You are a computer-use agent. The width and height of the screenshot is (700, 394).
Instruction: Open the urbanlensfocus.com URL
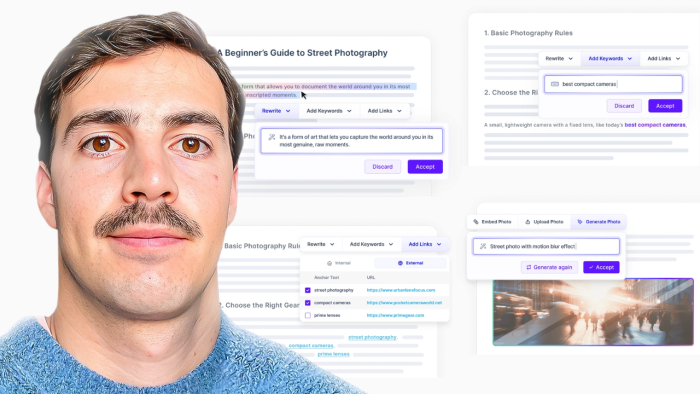tap(401, 290)
